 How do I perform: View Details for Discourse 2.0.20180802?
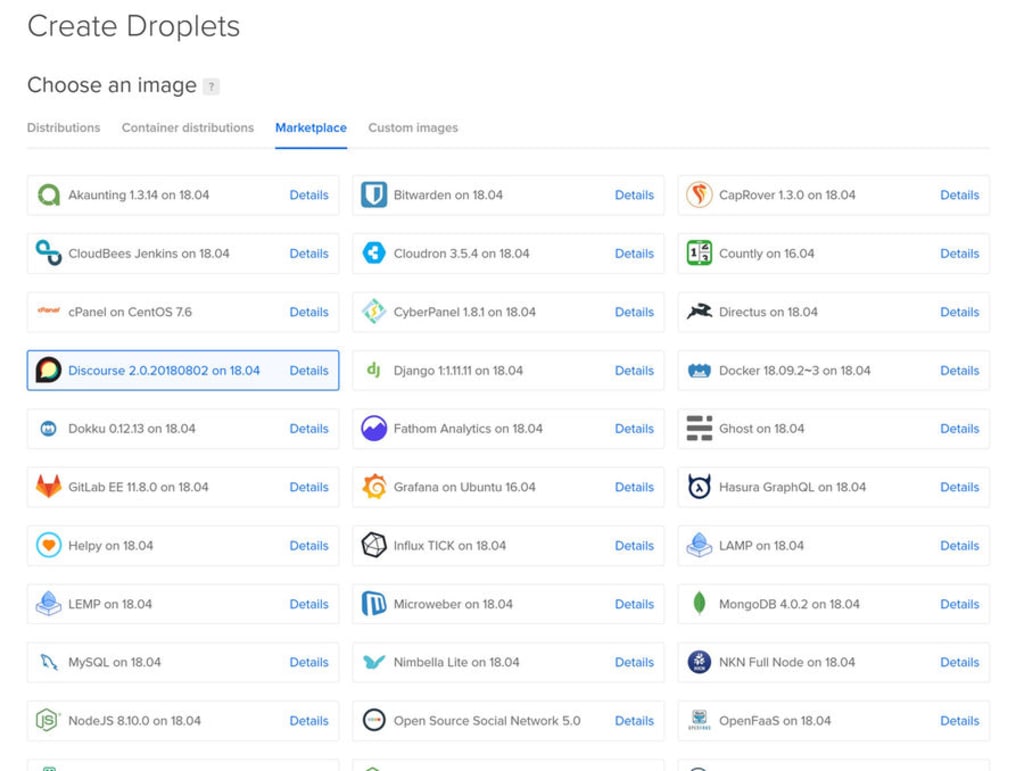coord(309,370)
